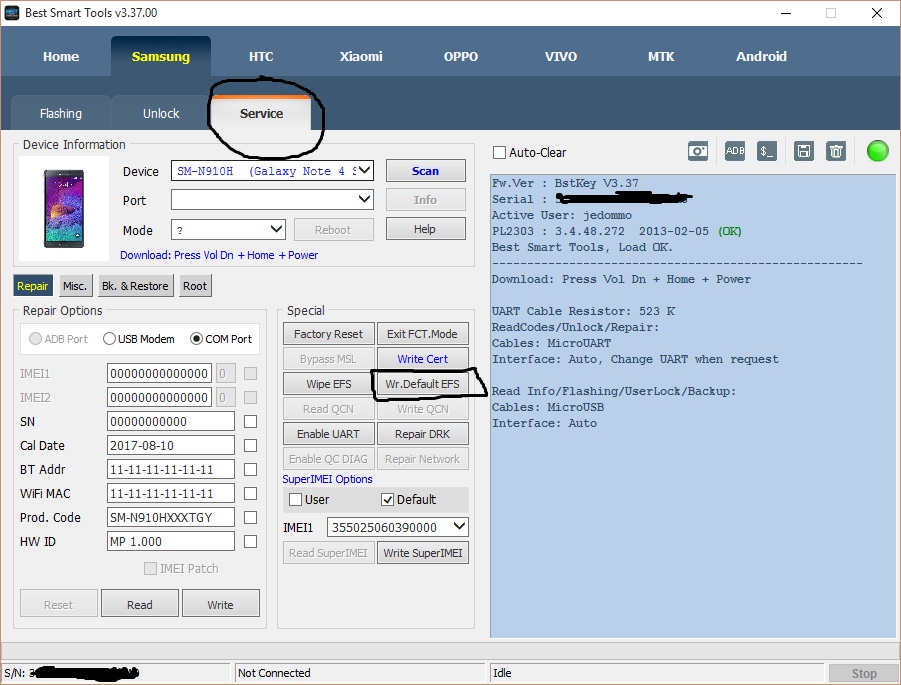Viewport: 901px width, 685px height.
Task: Tick the WiFi MAC checkbox
Action: 251,494
